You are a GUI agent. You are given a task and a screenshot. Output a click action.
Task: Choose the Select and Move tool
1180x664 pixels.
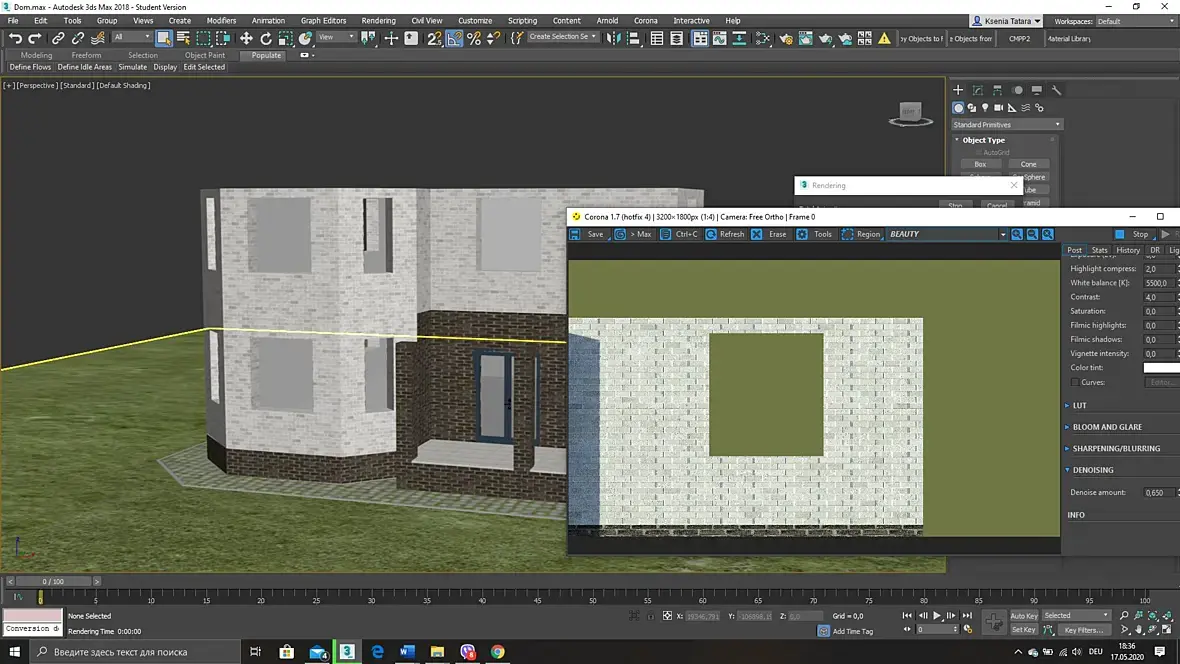click(x=246, y=38)
